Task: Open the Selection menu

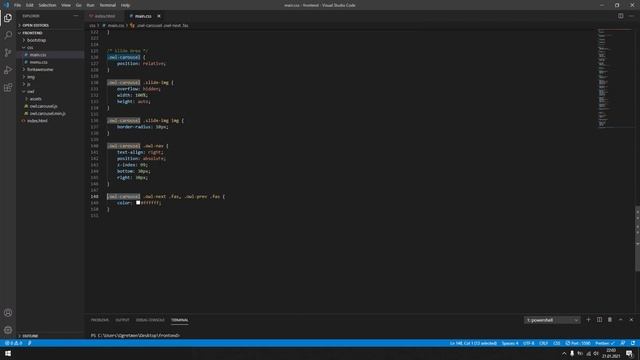Action: (47, 5)
